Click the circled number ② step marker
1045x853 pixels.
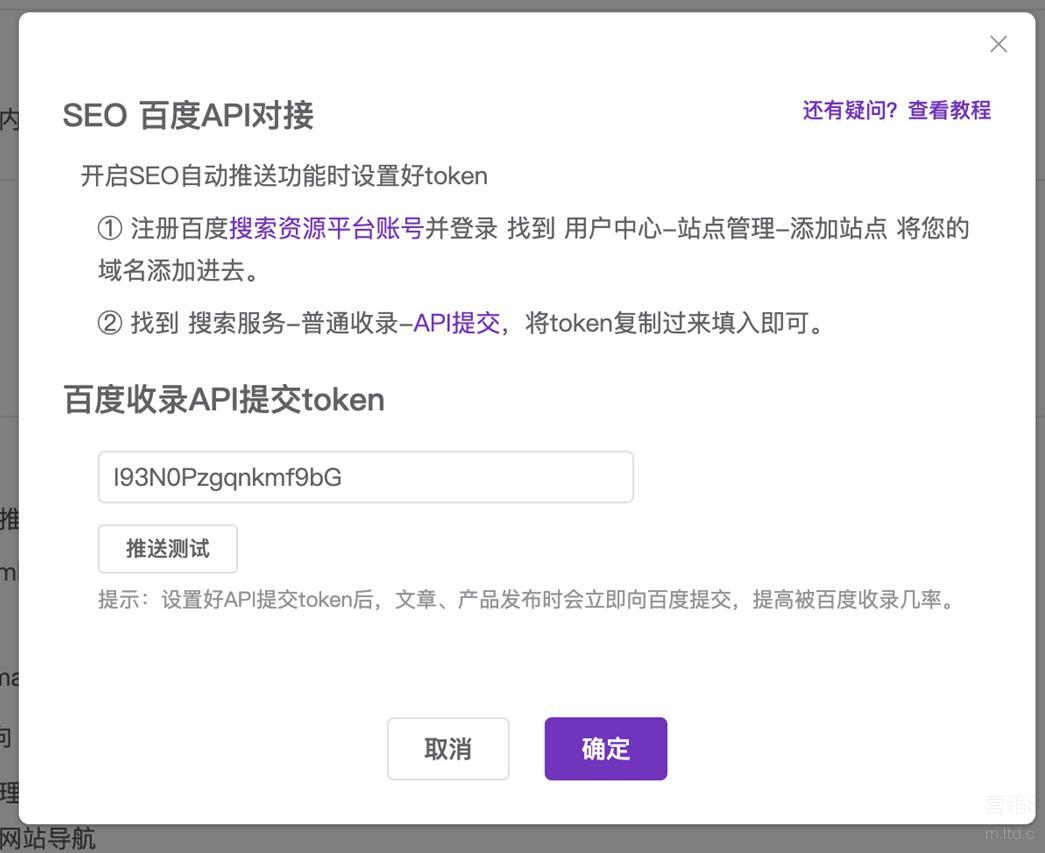tap(109, 324)
